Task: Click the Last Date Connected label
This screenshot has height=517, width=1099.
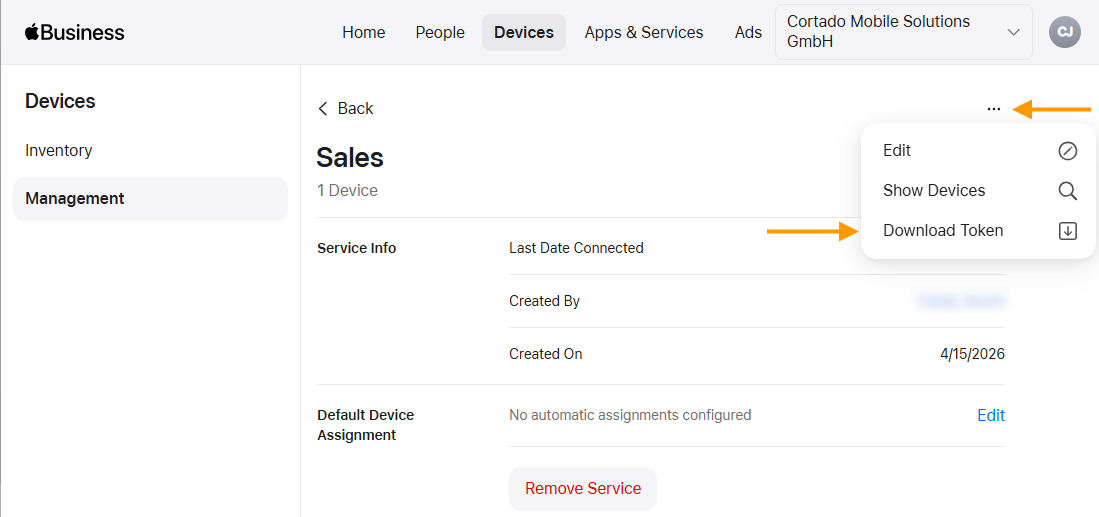Action: pyautogui.click(x=576, y=248)
